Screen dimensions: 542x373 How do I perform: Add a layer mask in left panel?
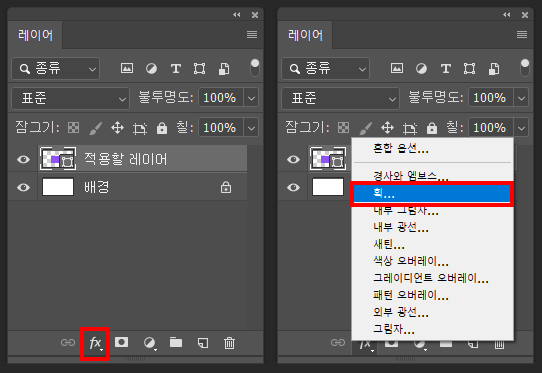click(121, 342)
